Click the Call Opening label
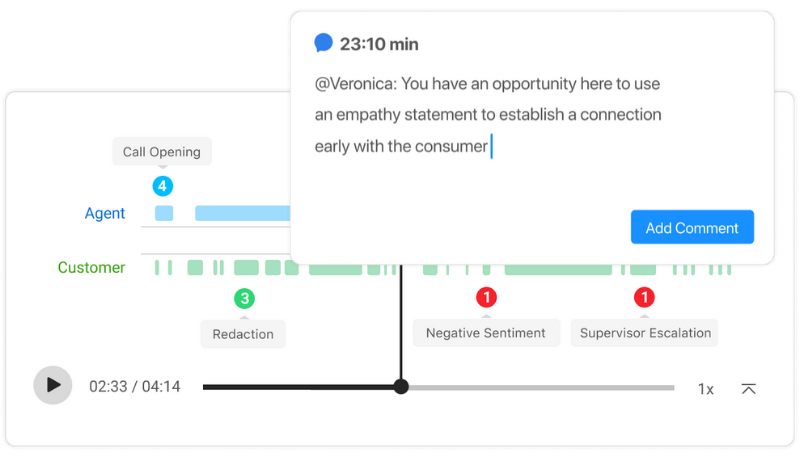This screenshot has height=462, width=800. 162,151
